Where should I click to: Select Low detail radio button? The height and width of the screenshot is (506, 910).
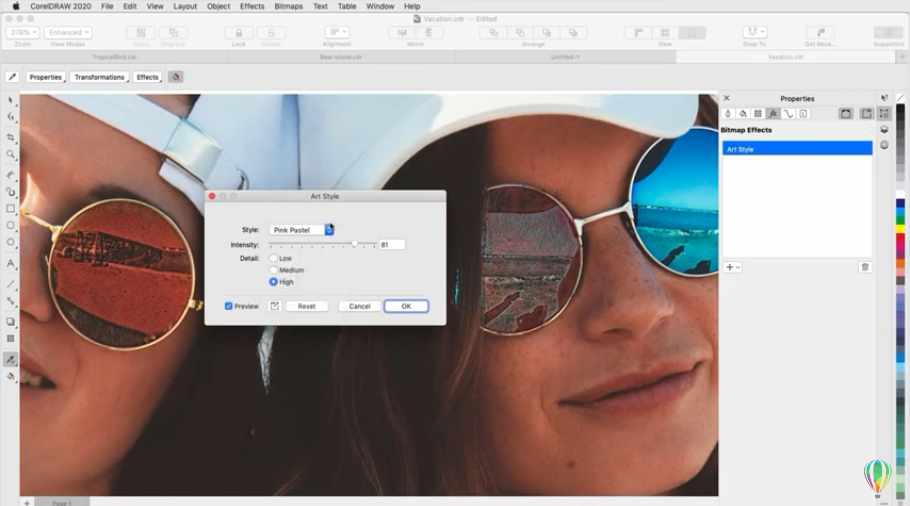point(274,259)
